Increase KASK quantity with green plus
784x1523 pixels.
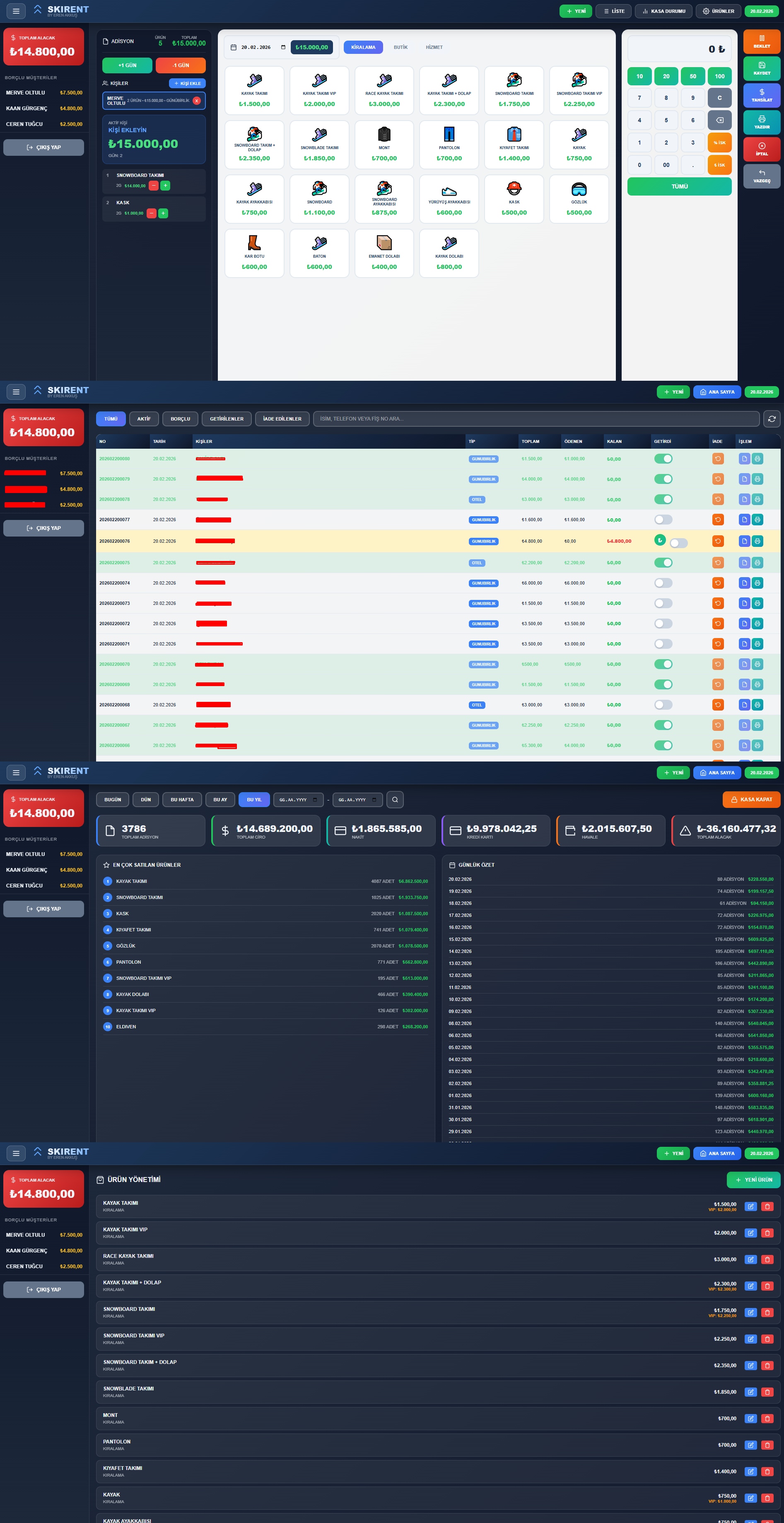tap(163, 213)
